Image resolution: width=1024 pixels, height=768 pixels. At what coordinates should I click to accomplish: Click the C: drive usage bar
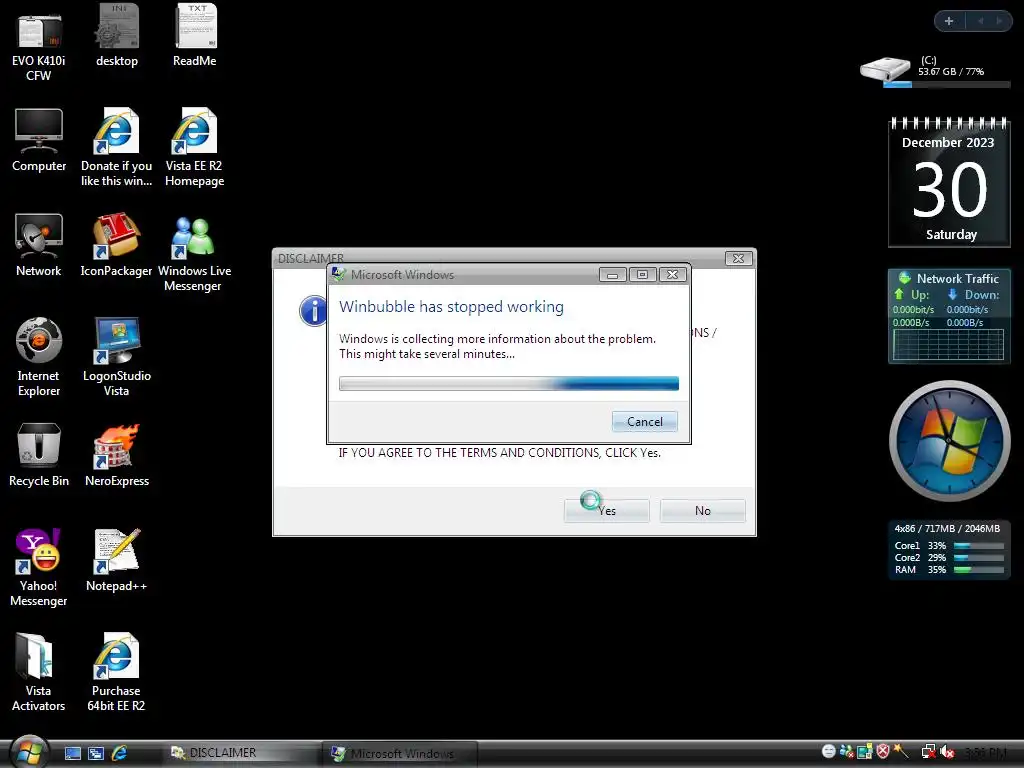click(947, 84)
